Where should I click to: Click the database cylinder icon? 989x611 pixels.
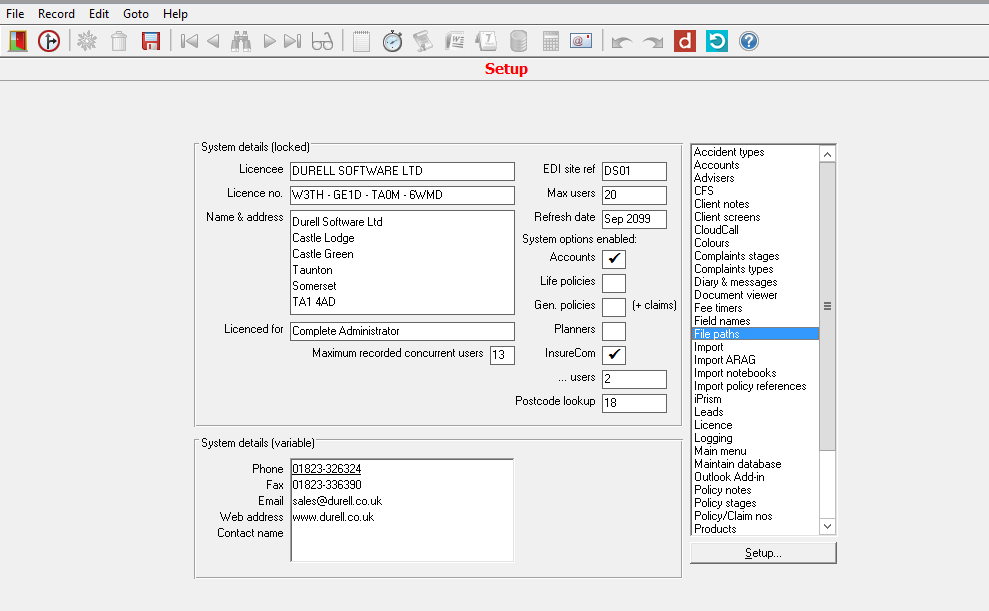(x=518, y=42)
